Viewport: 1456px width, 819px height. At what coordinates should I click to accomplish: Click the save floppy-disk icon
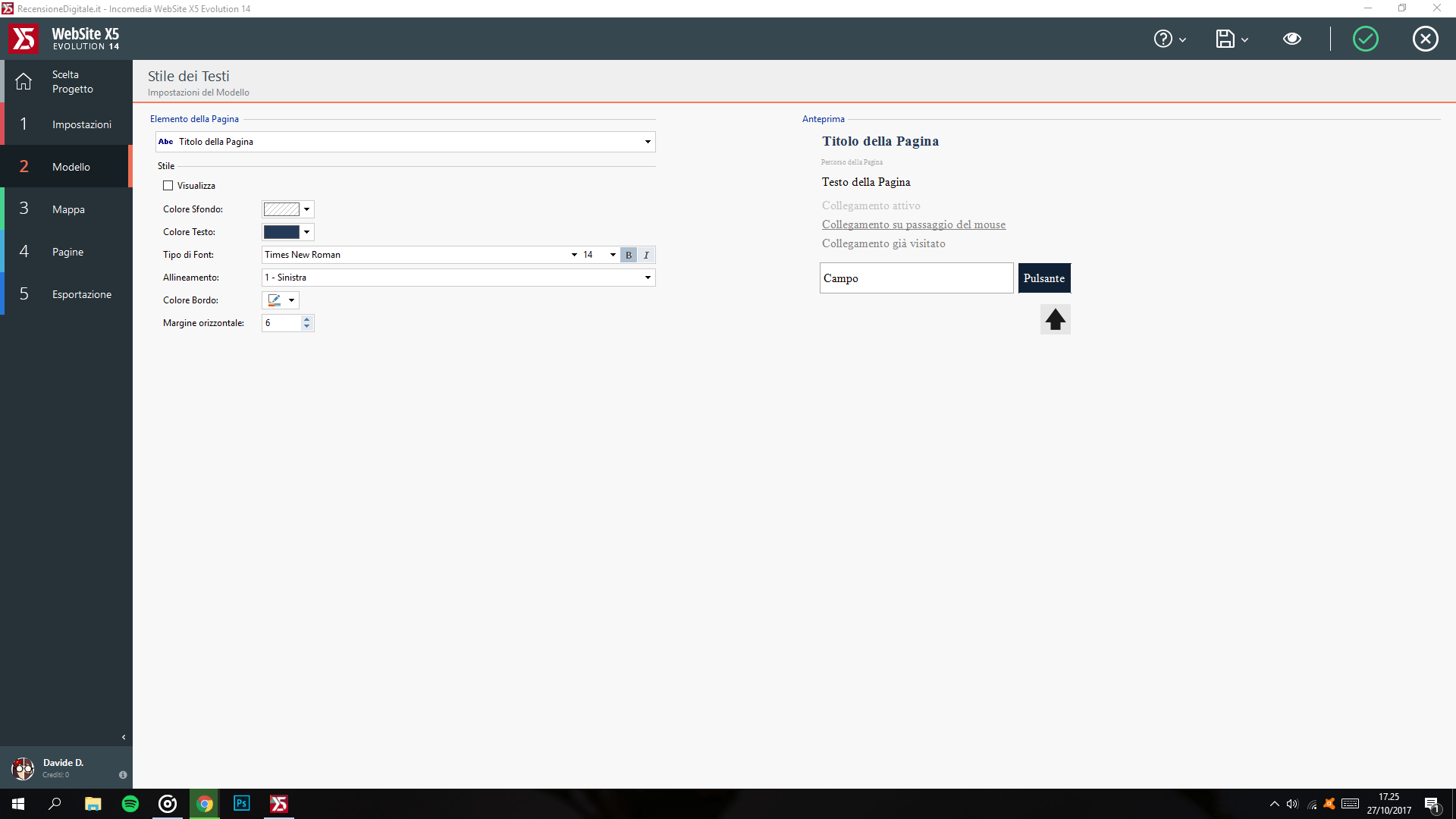[x=1225, y=39]
